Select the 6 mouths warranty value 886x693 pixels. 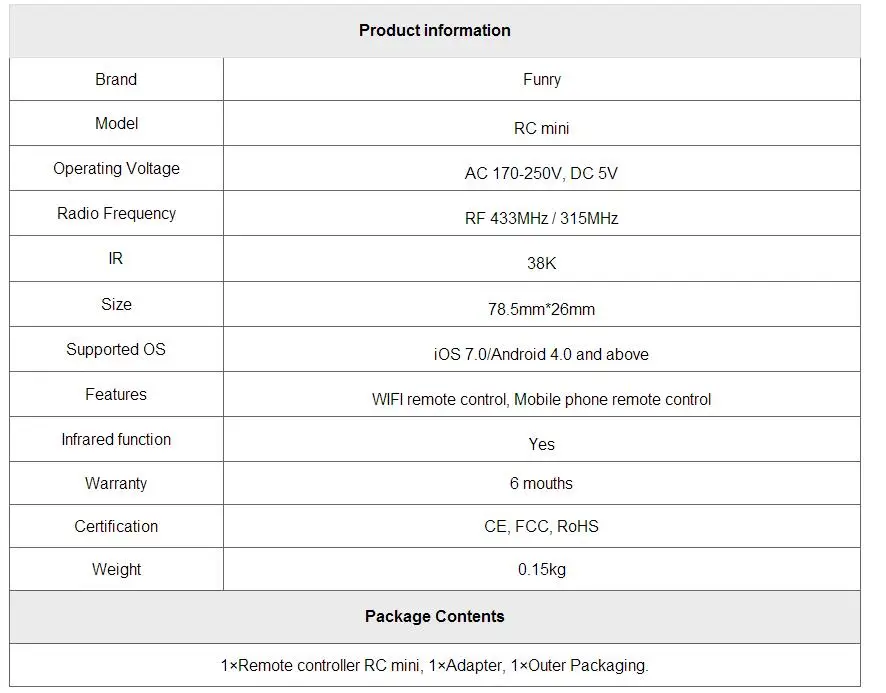pyautogui.click(x=541, y=483)
